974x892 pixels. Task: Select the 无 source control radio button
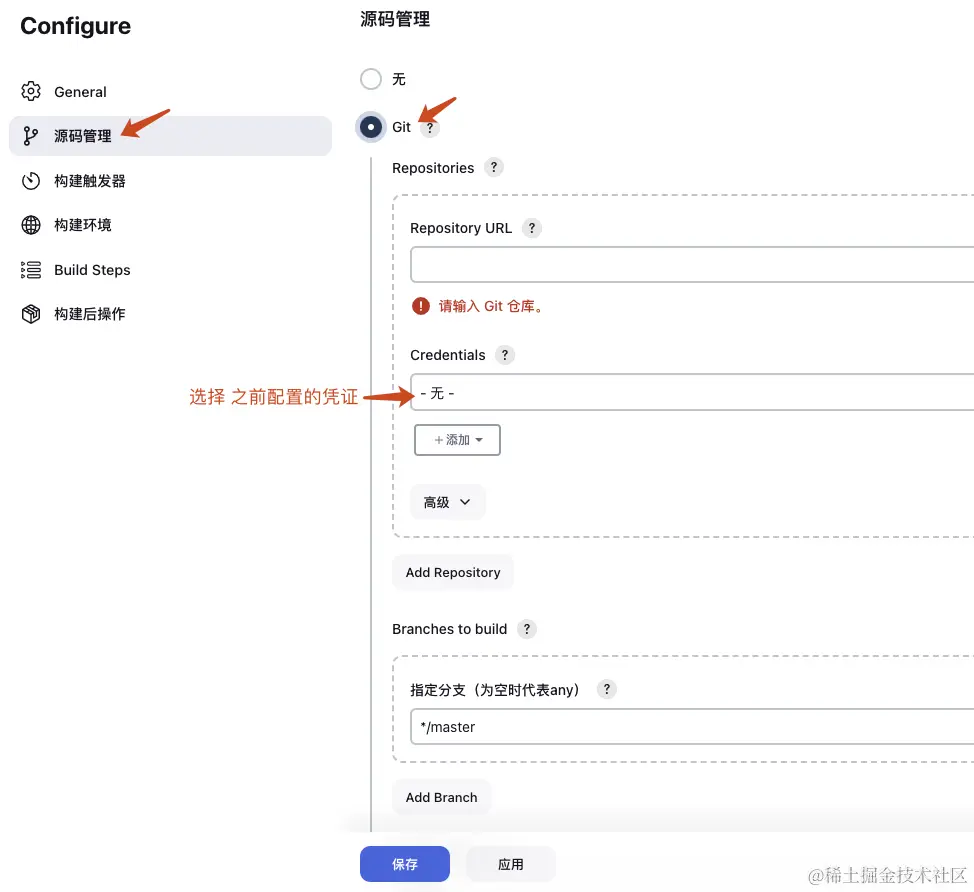click(x=371, y=79)
